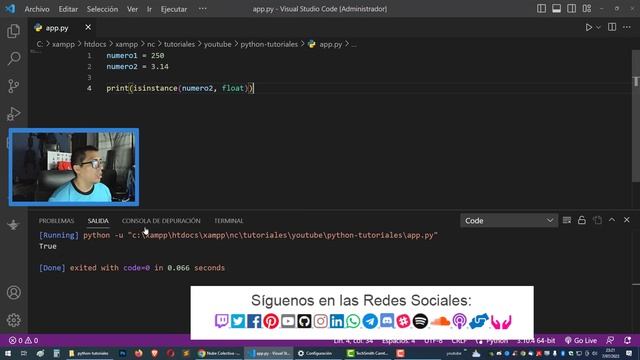This screenshot has height=360, width=640.
Task: Split the editor to the right
Action: tap(612, 27)
